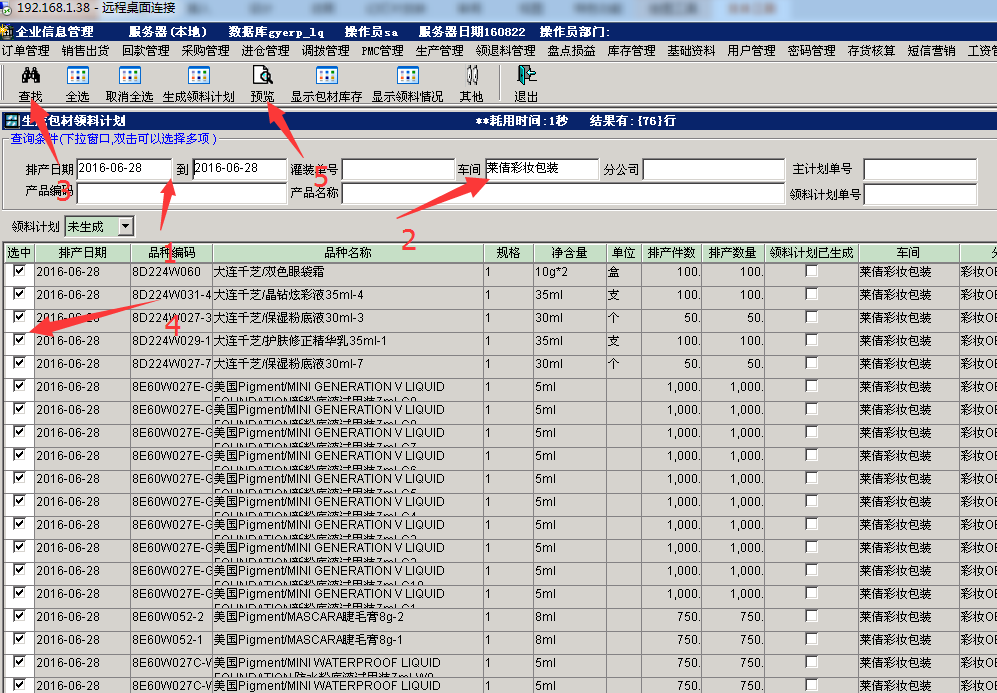Tick 领料计划已生成 box for row 8E60W052-2

click(811, 616)
